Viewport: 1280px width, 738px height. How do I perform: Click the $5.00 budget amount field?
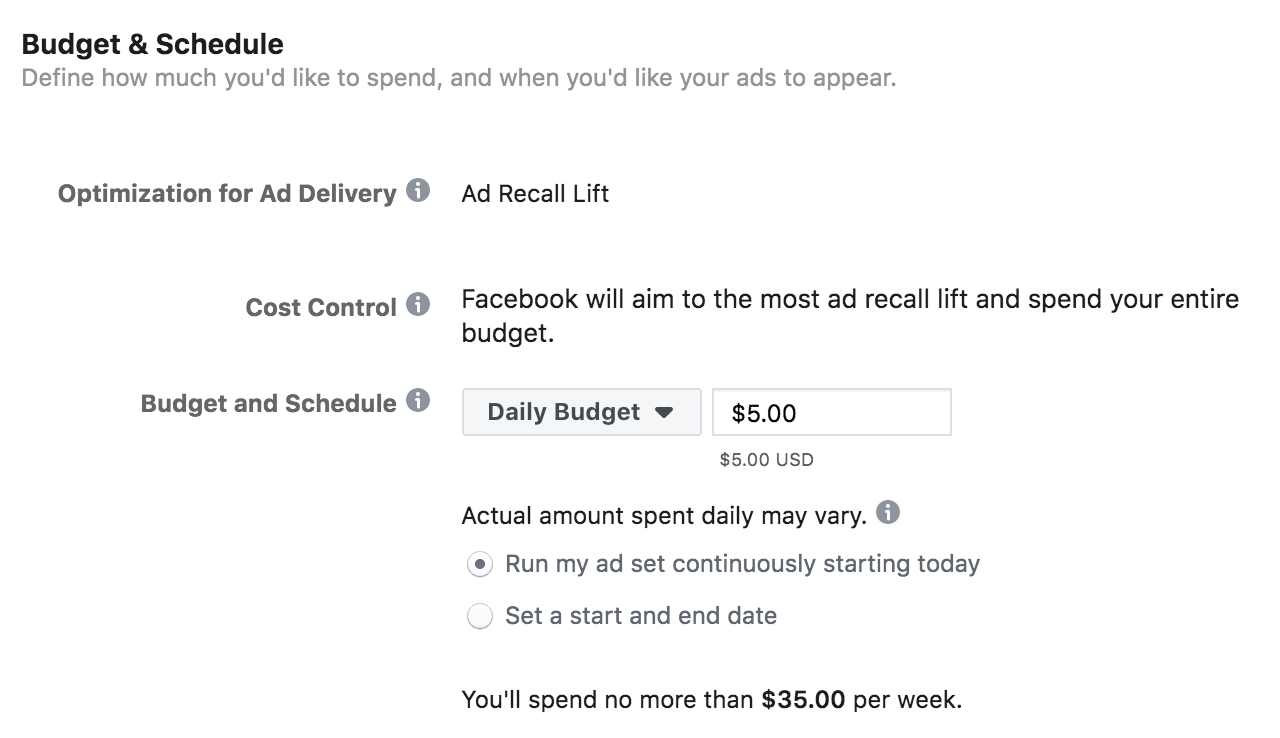coord(831,413)
